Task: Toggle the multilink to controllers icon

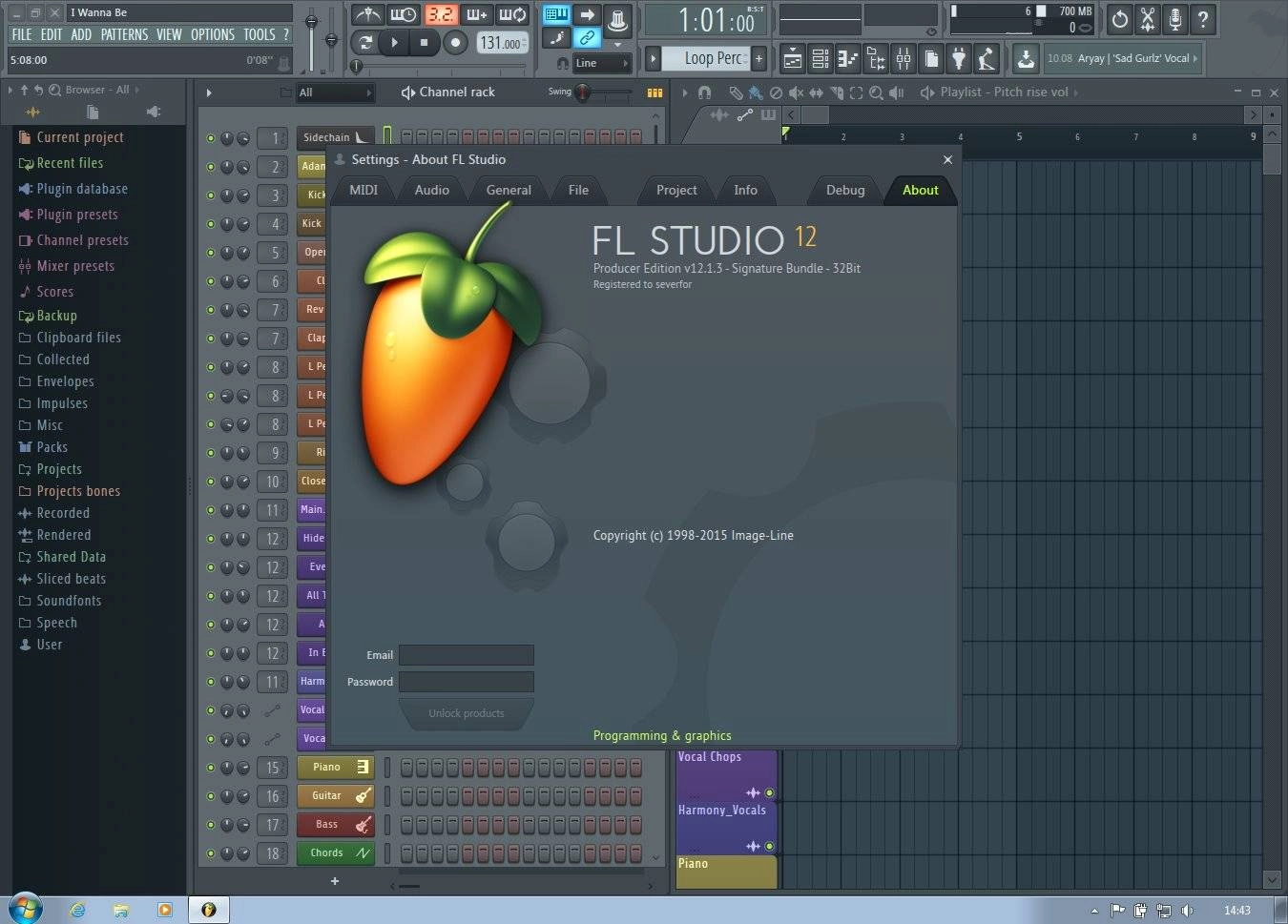Action: pos(587,38)
